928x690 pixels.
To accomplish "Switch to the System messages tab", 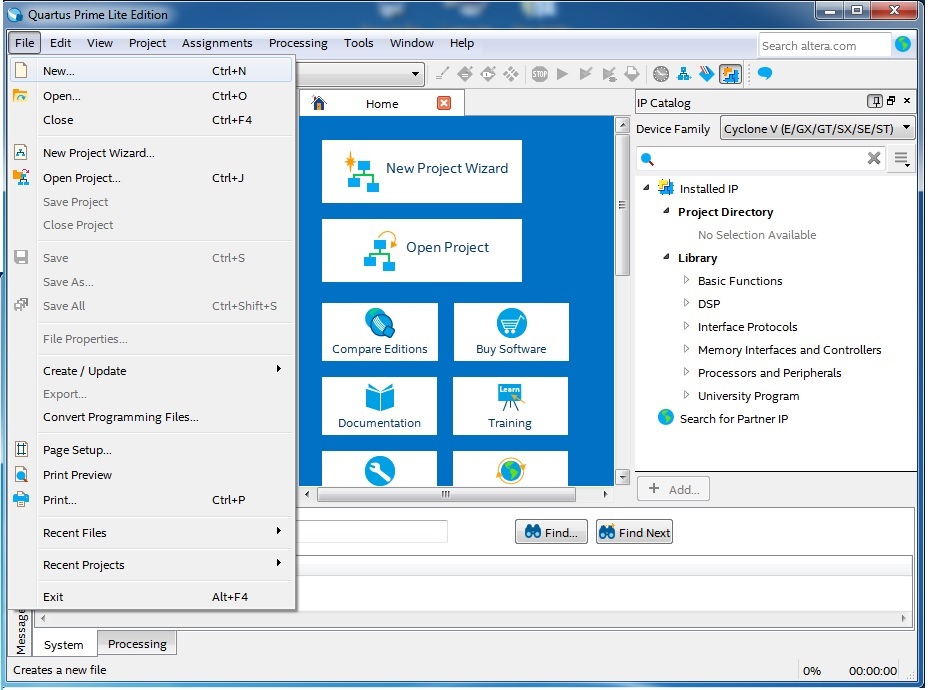I will (x=63, y=644).
